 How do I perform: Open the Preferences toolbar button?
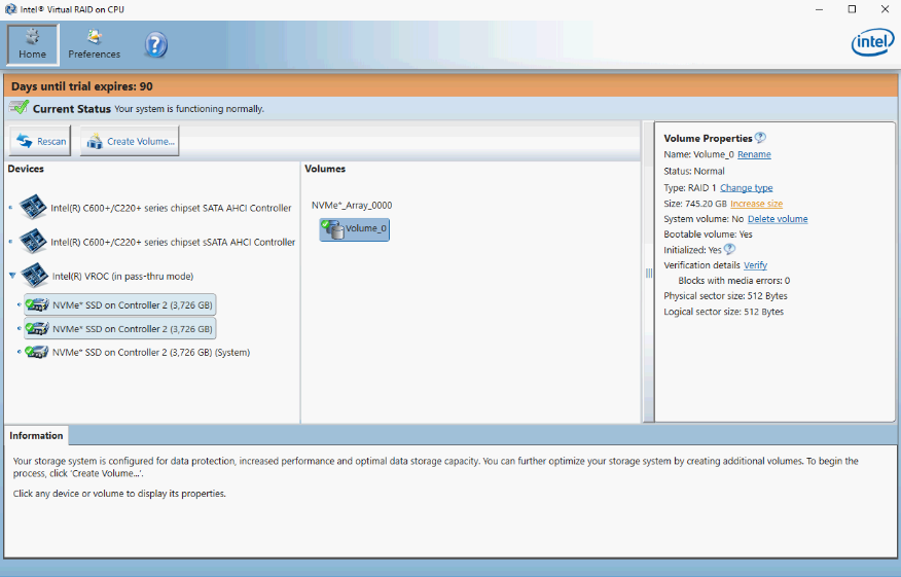coord(94,44)
